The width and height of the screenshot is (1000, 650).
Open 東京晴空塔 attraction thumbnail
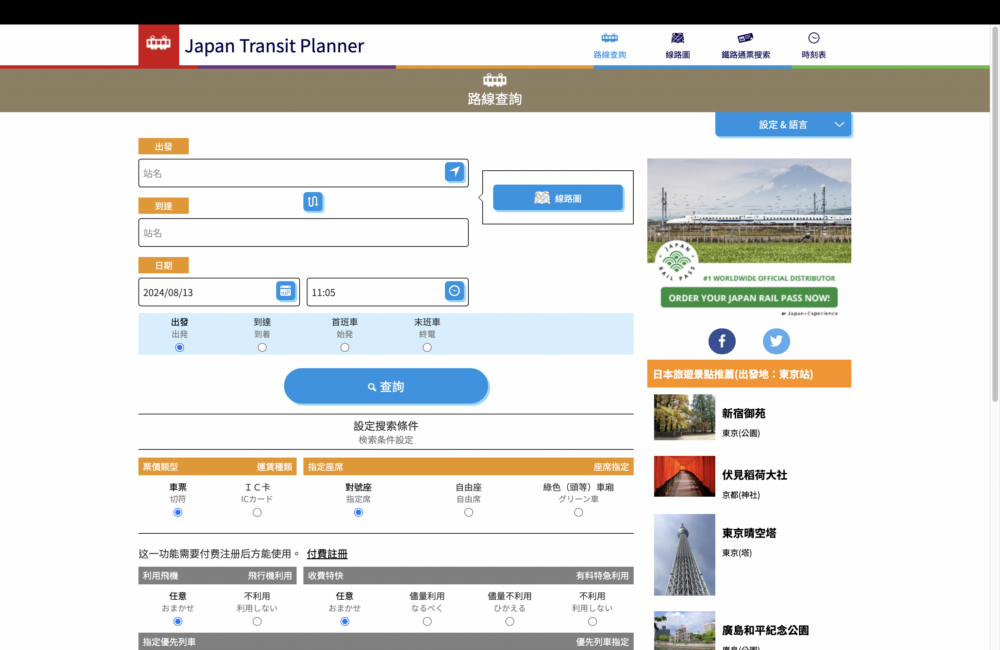point(684,555)
